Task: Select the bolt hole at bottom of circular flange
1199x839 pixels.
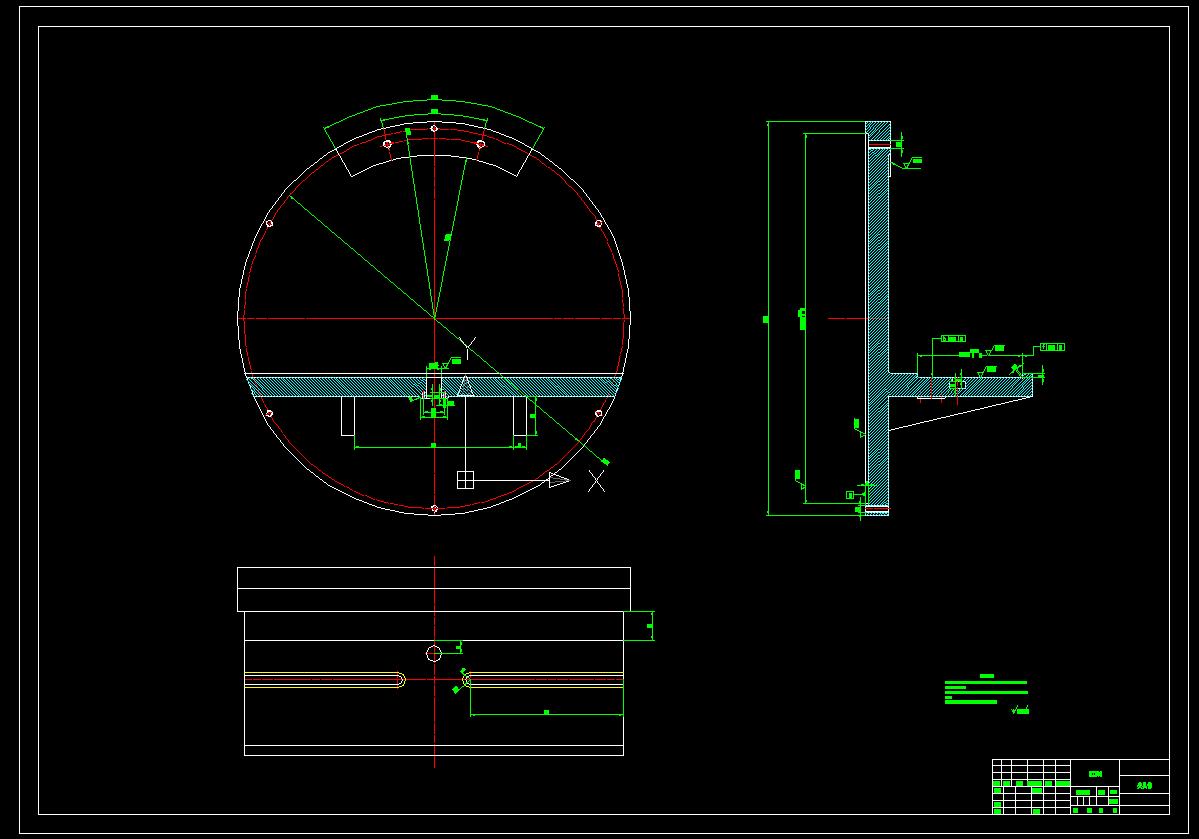Action: 434,509
